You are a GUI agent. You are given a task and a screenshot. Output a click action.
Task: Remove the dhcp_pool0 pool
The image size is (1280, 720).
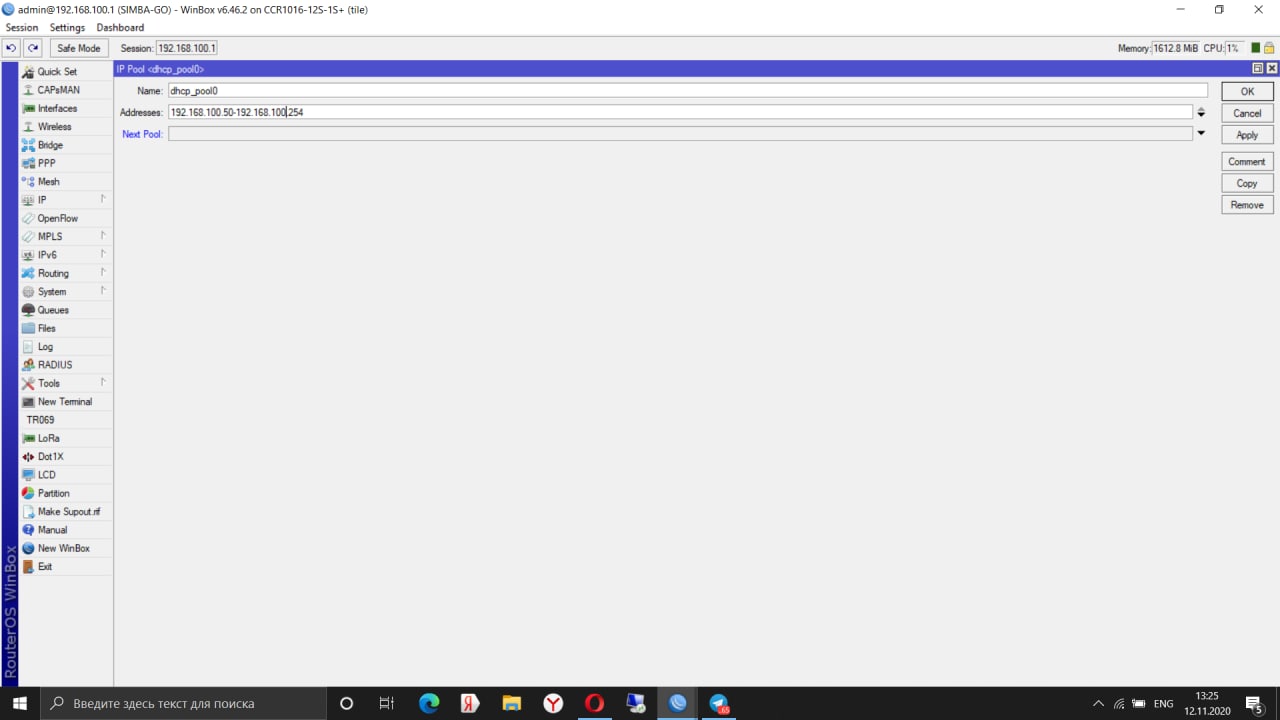(x=1247, y=205)
